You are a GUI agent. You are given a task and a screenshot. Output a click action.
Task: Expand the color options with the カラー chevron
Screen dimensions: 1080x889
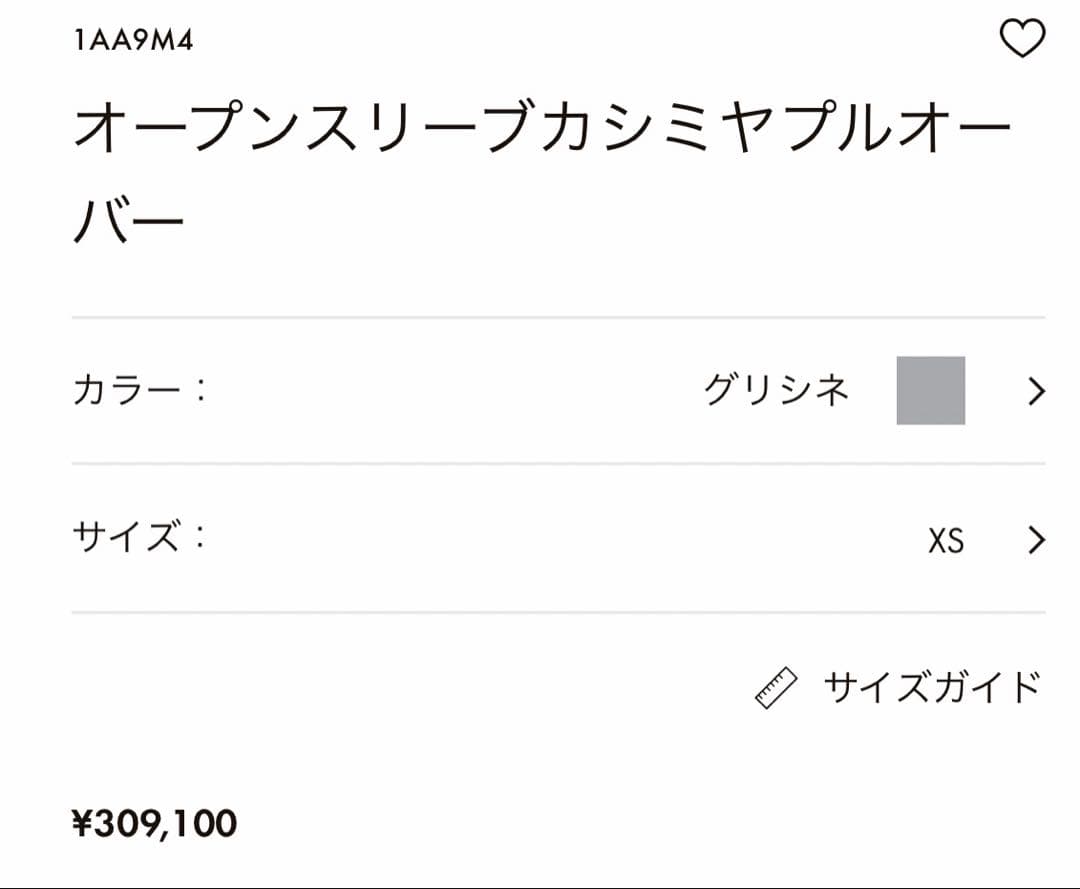click(1035, 393)
